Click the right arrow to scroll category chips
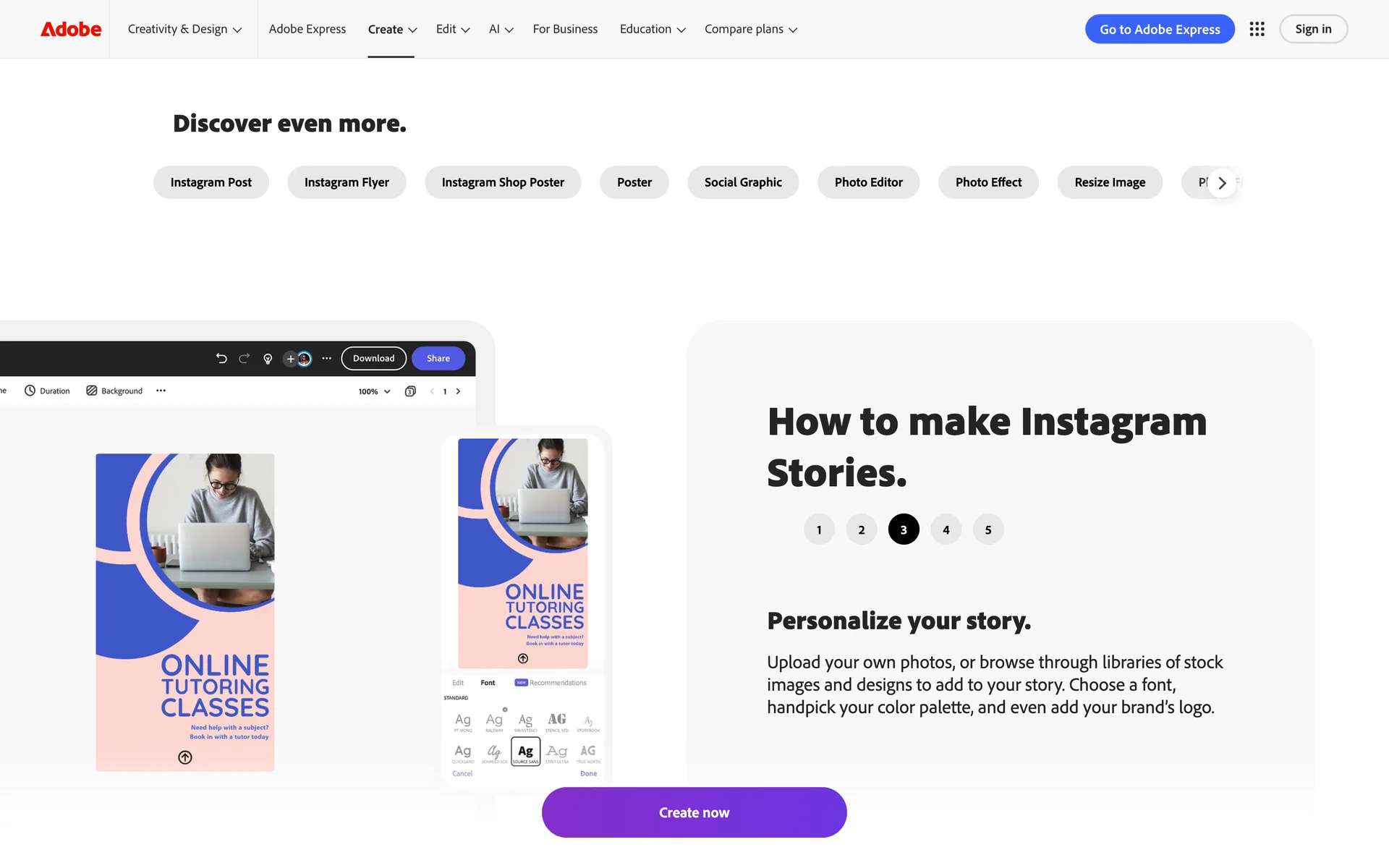 click(1222, 183)
